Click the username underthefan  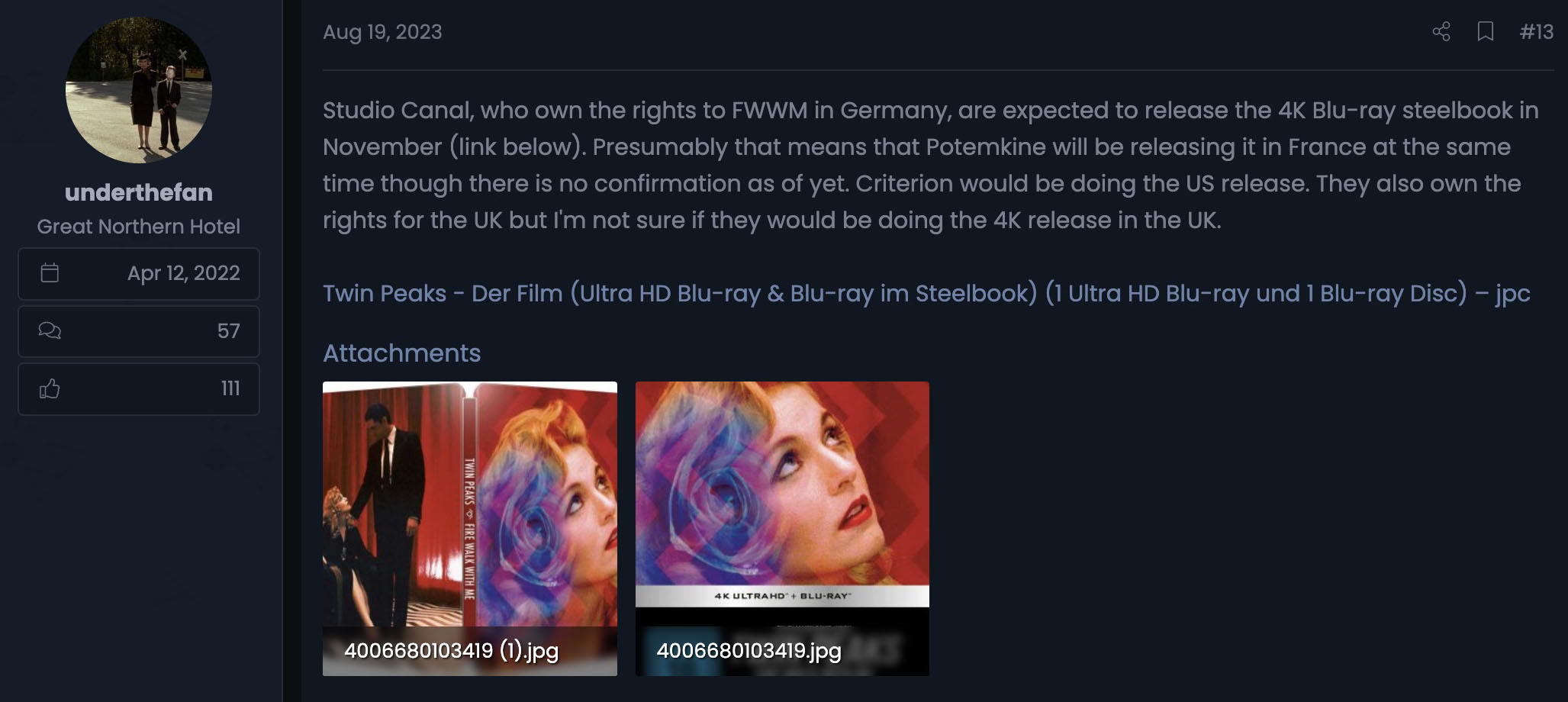(x=139, y=192)
